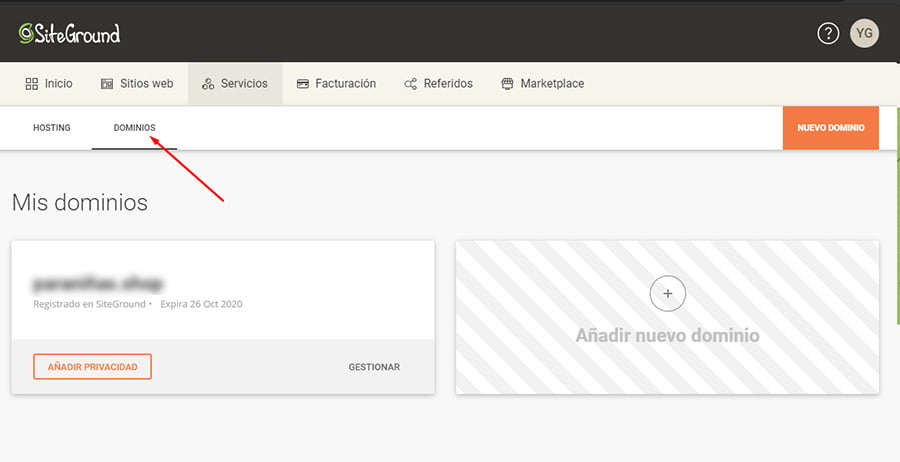This screenshot has width=900, height=462.
Task: Open help via the question mark icon
Action: [827, 33]
